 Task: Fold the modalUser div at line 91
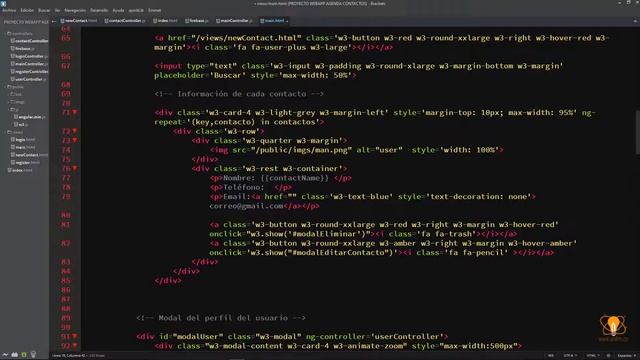click(x=75, y=336)
